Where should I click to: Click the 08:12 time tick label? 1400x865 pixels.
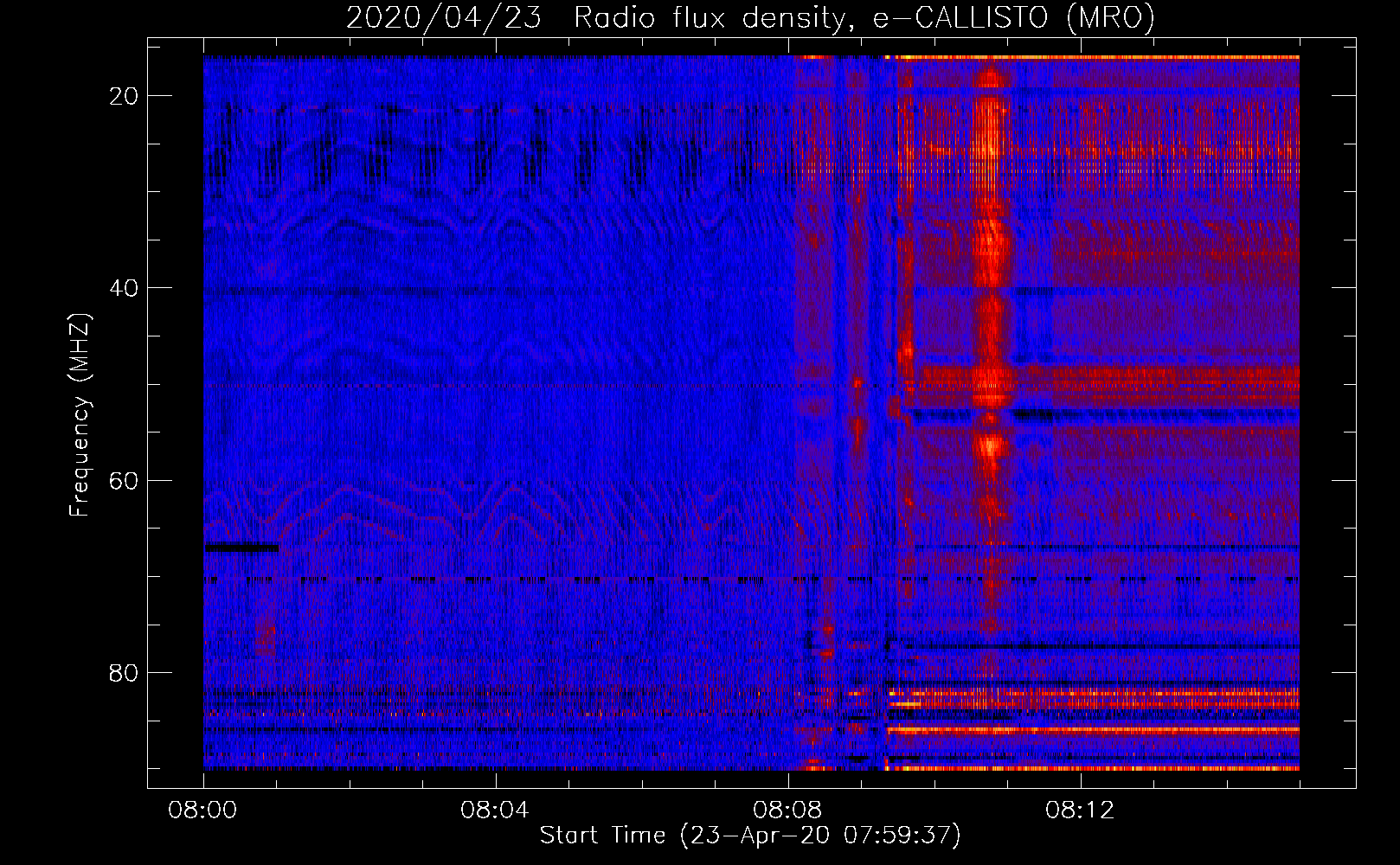[x=1080, y=811]
